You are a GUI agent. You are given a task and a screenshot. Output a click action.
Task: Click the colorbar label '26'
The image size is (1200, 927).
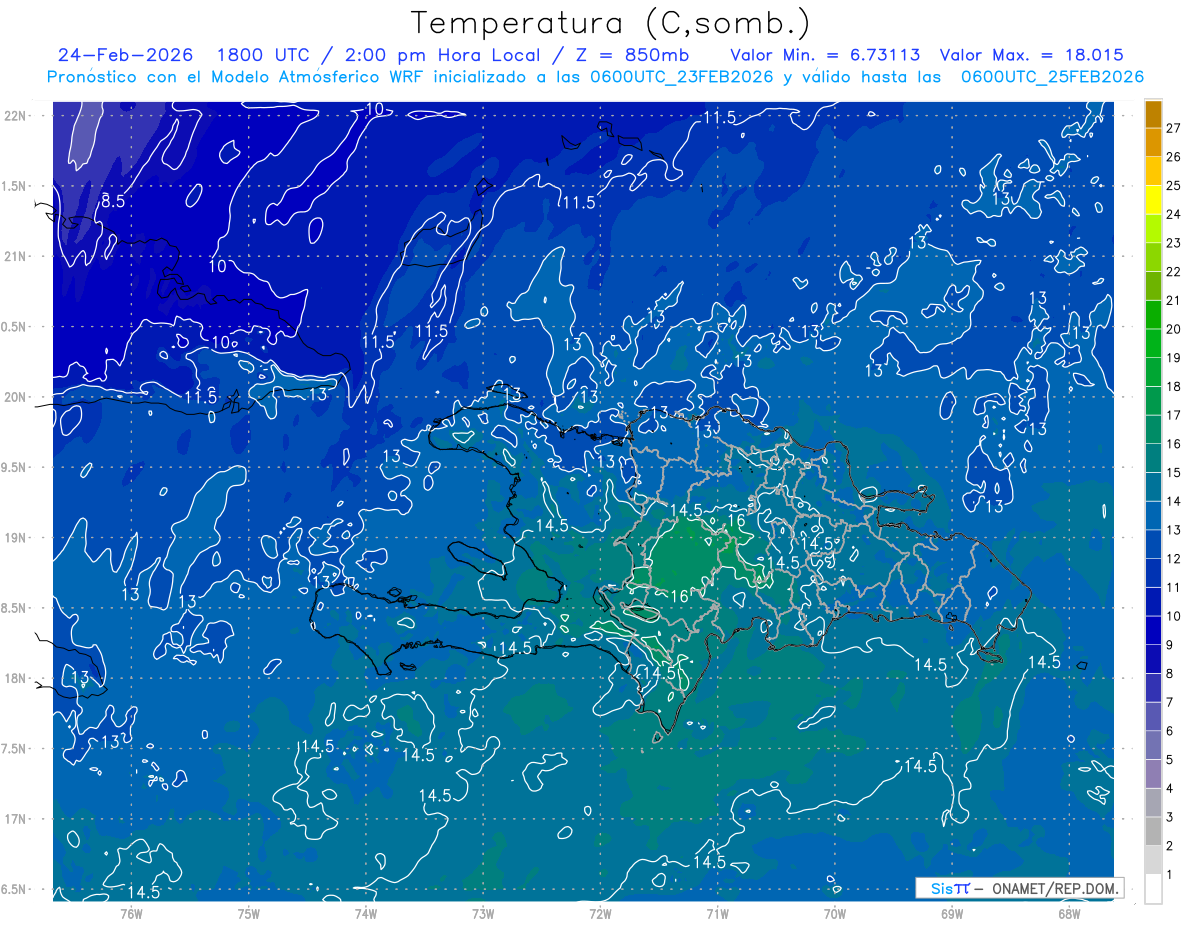click(x=1173, y=157)
